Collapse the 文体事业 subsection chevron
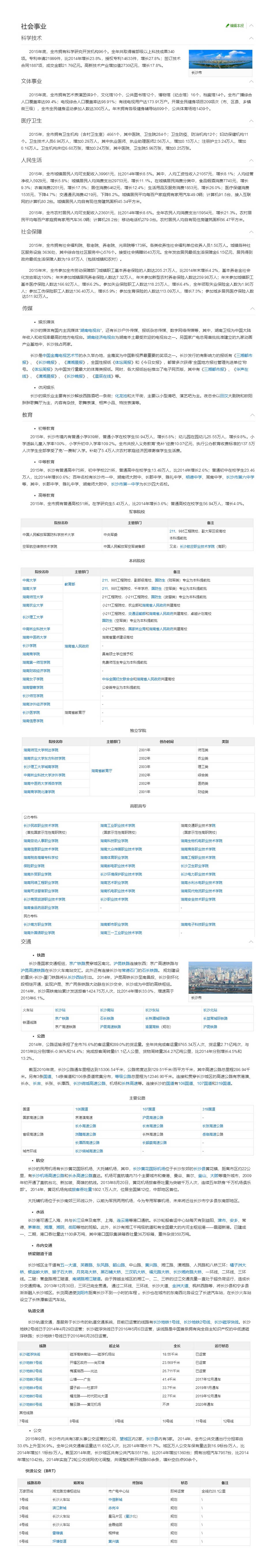 pos(251,81)
